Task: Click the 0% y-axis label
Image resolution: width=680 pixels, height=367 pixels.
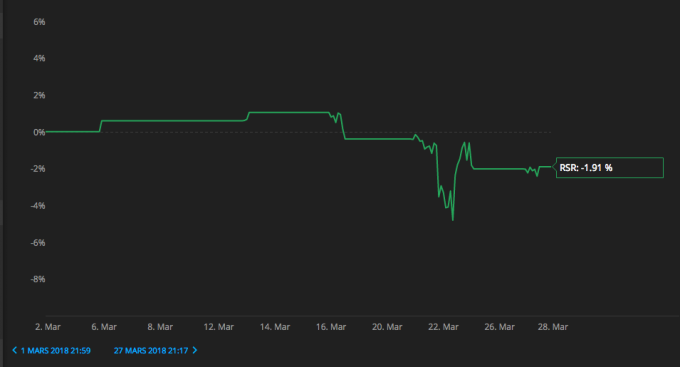Action: (x=39, y=132)
